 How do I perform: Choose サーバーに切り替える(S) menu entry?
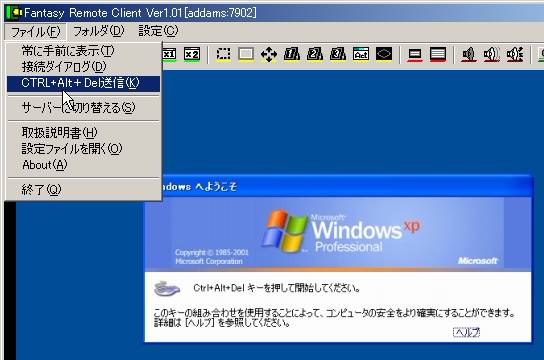[x=83, y=108]
